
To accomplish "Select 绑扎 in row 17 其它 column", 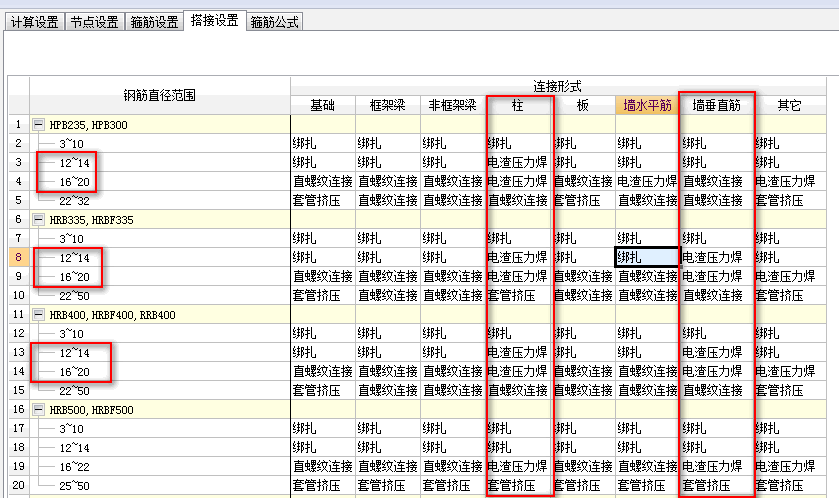I will click(790, 428).
